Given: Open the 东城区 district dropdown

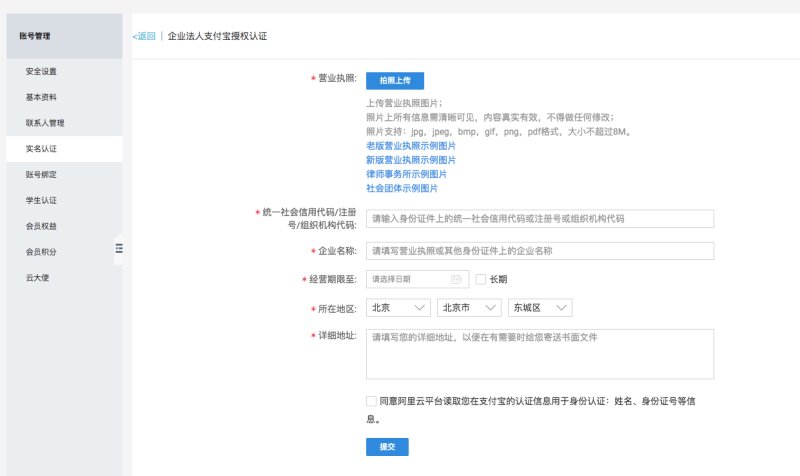Looking at the screenshot, I should pyautogui.click(x=540, y=308).
